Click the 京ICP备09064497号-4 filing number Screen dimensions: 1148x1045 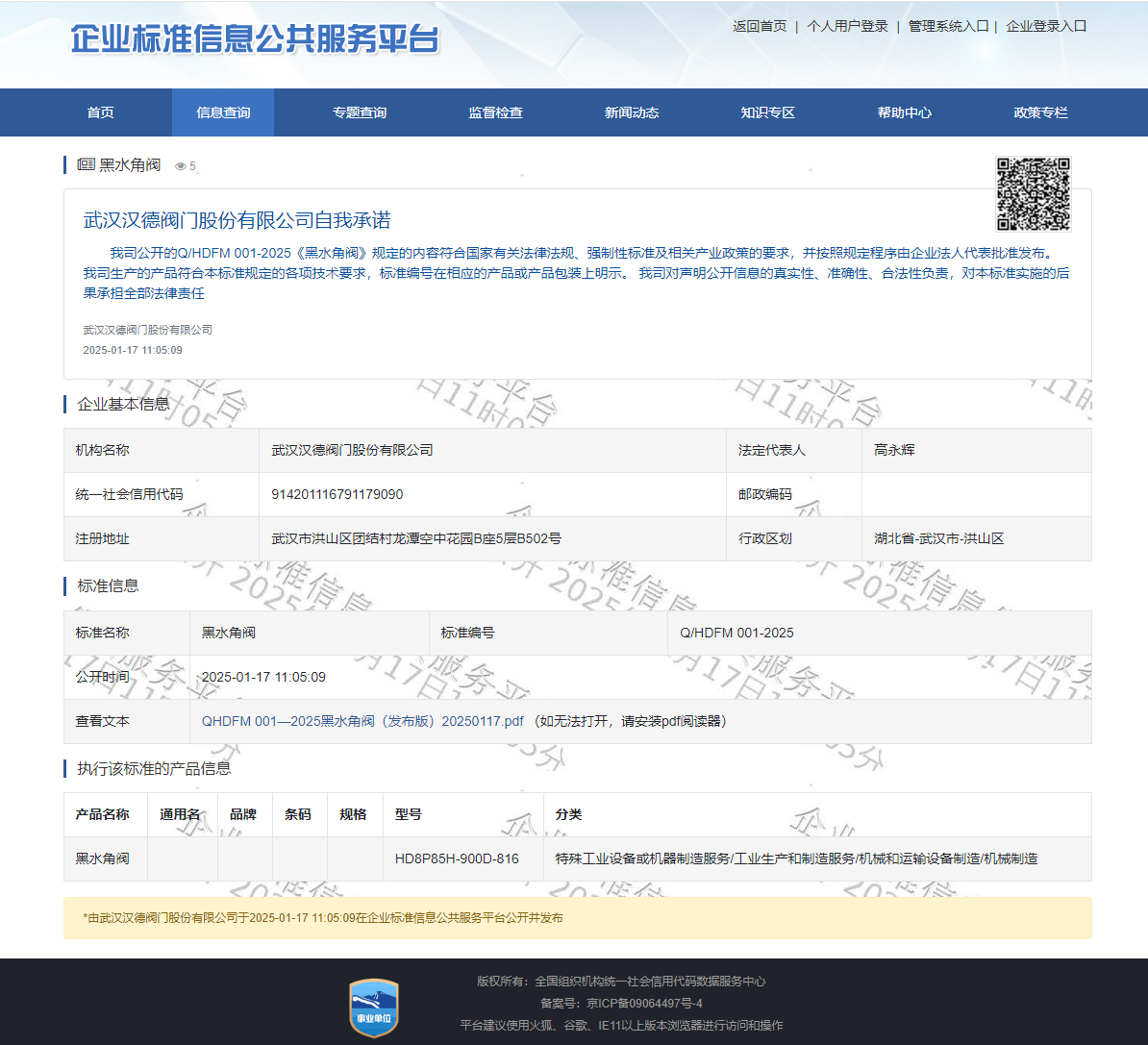644,1003
